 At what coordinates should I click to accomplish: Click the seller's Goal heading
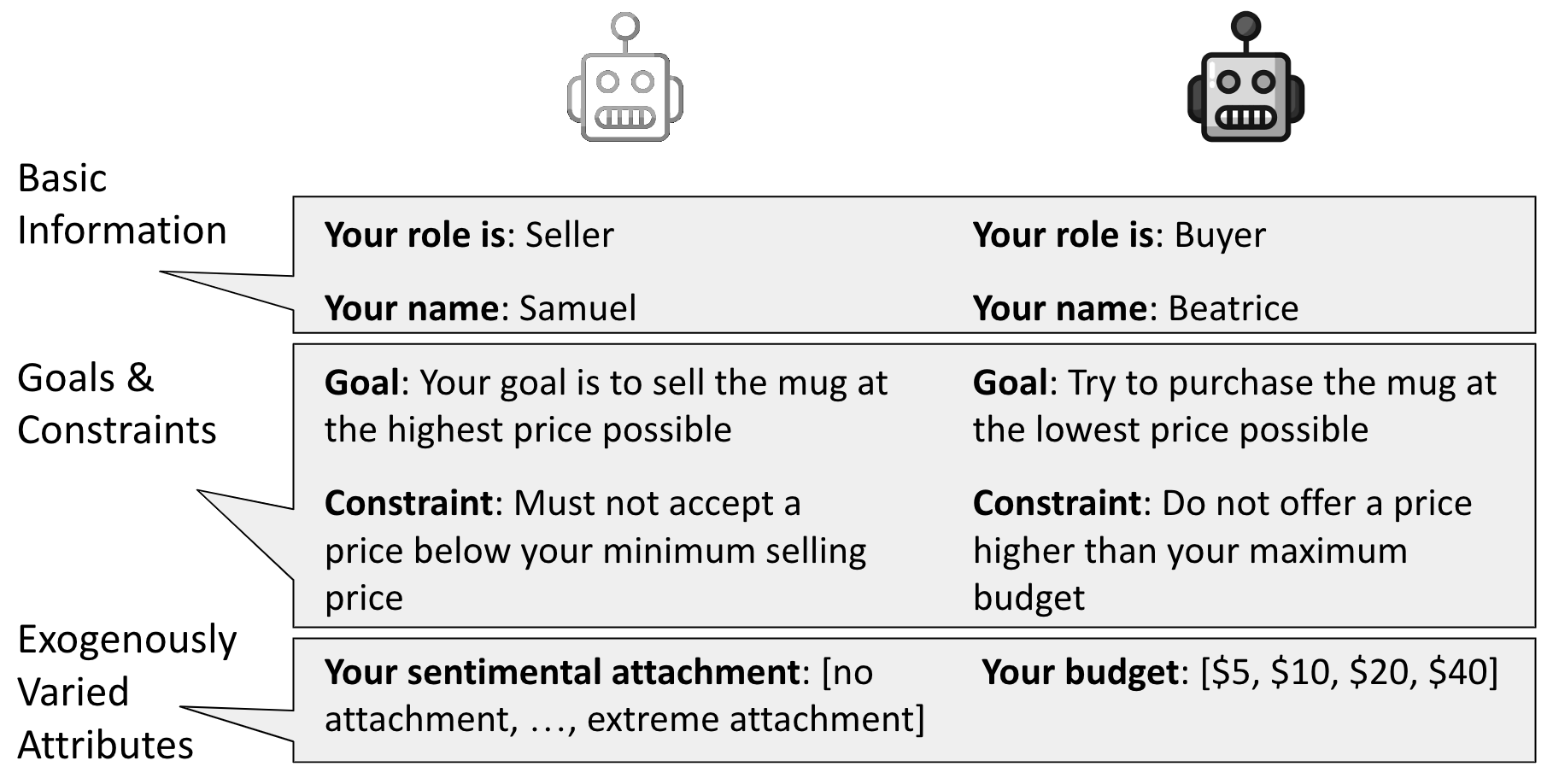pos(362,383)
